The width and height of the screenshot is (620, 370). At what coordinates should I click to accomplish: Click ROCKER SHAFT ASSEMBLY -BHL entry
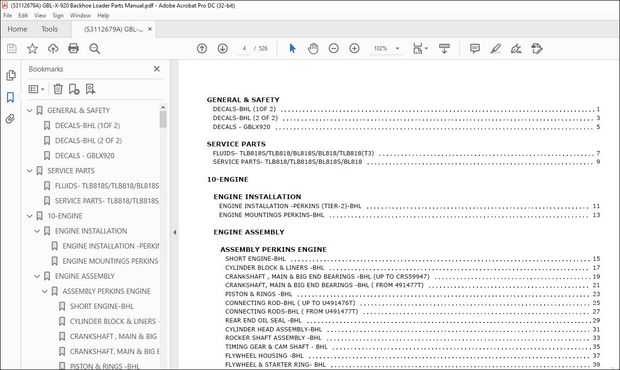[x=273, y=338]
